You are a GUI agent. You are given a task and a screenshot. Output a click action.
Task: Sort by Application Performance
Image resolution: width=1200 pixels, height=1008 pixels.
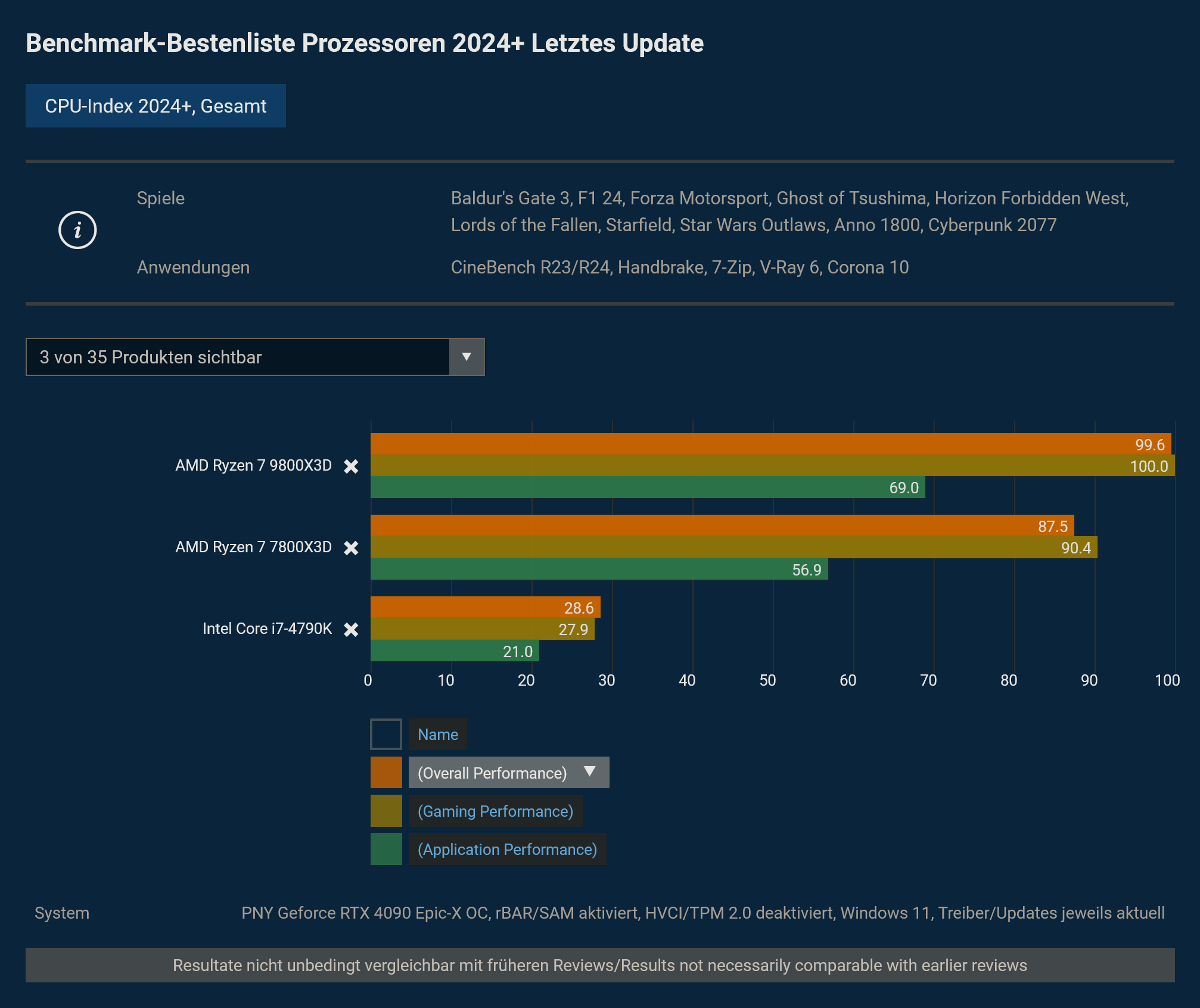click(507, 849)
